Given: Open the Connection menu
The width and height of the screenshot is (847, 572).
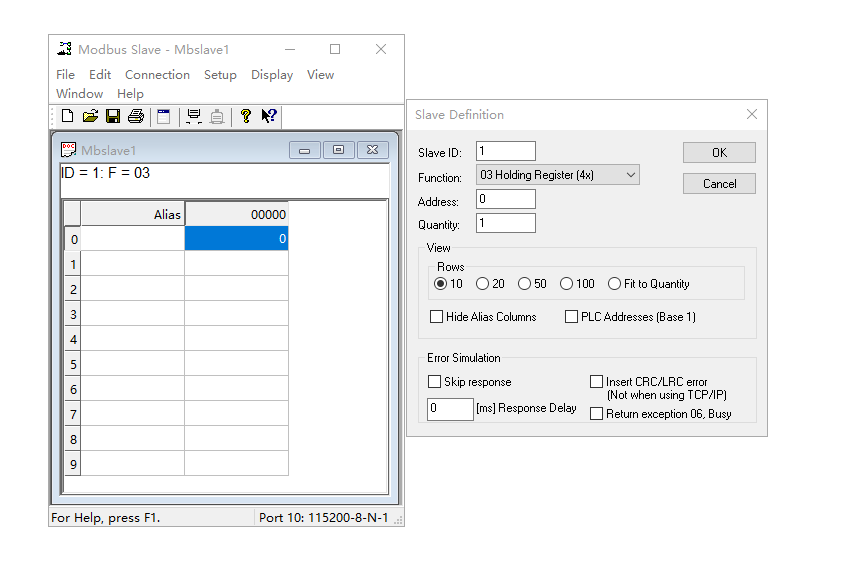Looking at the screenshot, I should coord(157,75).
